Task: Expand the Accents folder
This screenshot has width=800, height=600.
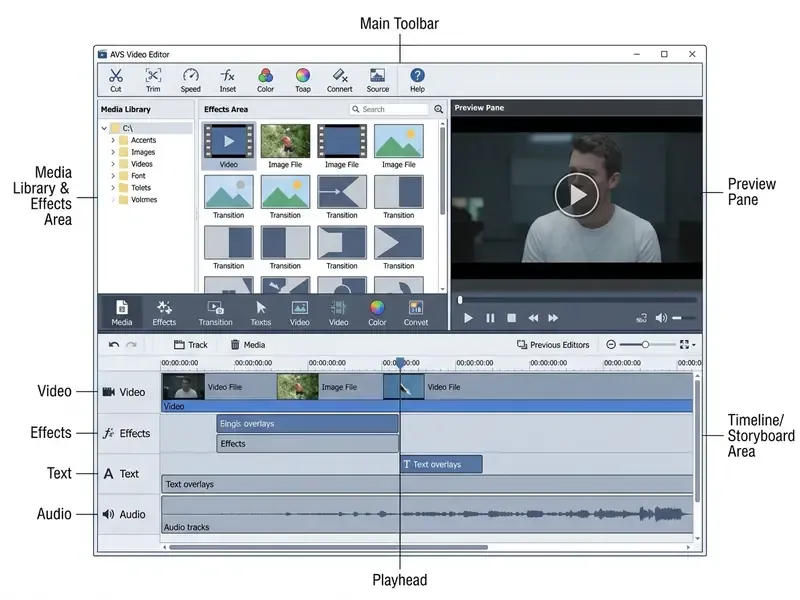Action: pos(113,140)
